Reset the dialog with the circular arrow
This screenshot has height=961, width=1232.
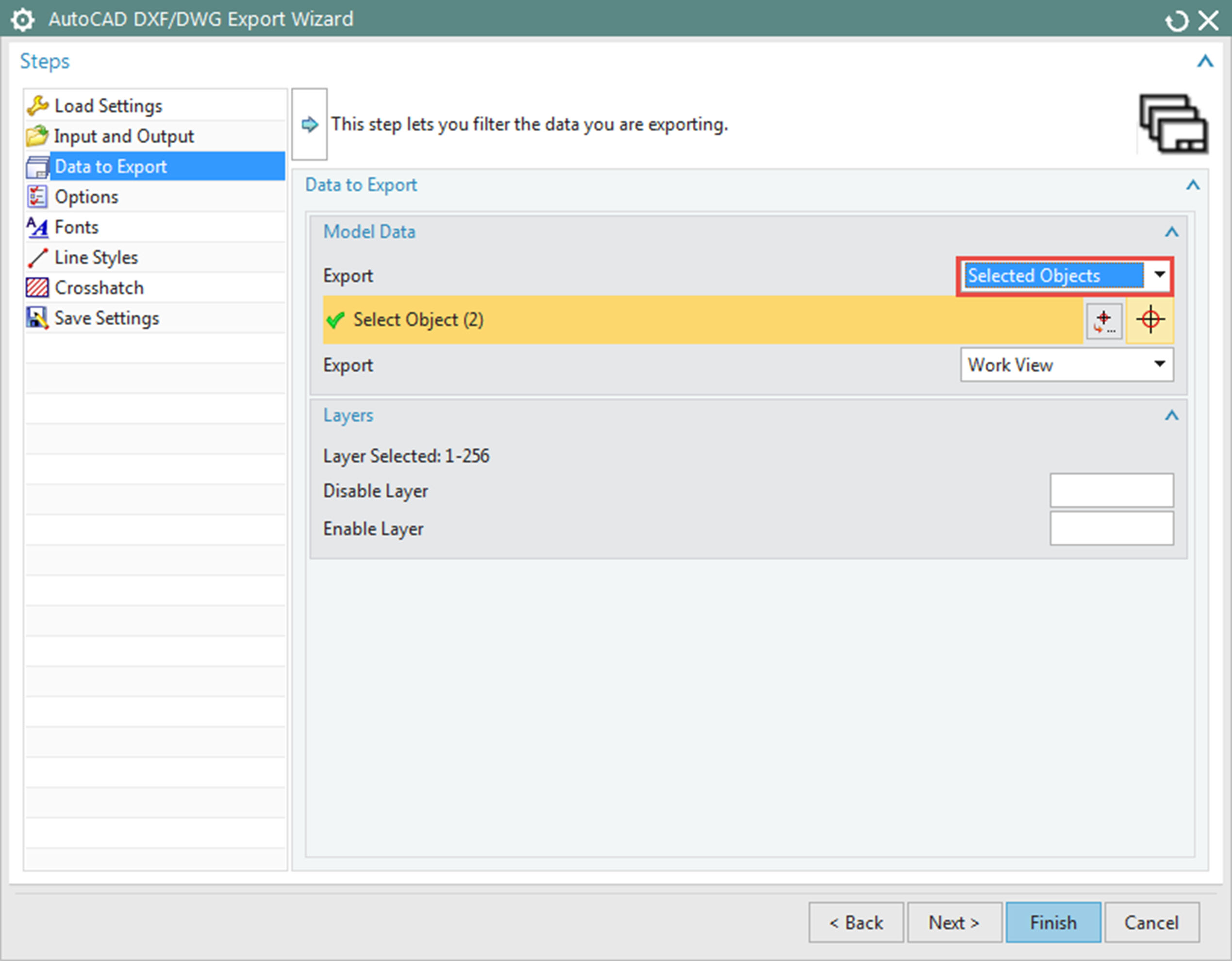click(1176, 21)
